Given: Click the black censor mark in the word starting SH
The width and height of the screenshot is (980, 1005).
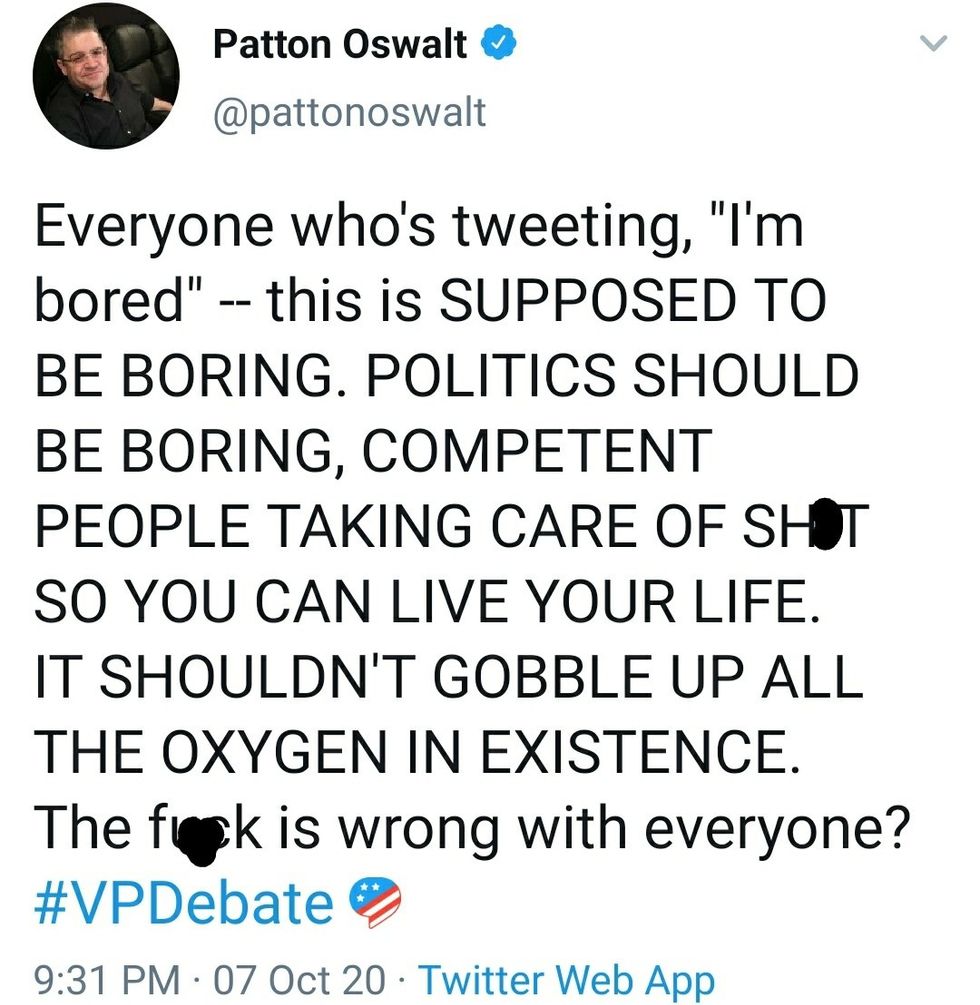Looking at the screenshot, I should pos(825,526).
